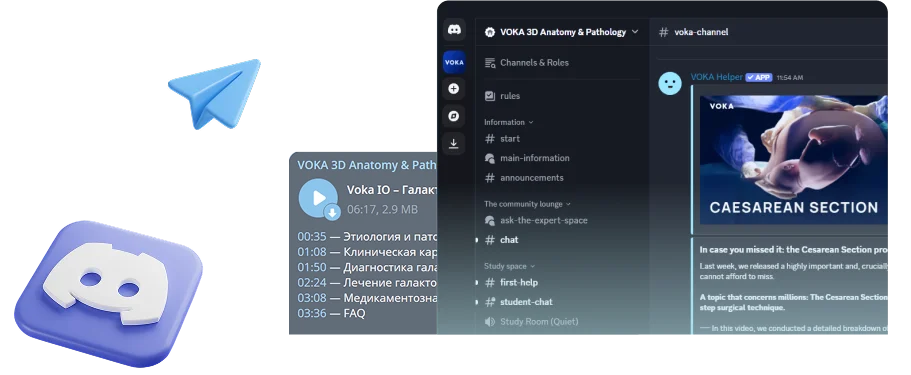Image resolution: width=911 pixels, height=375 pixels.
Task: Click the VOKA Helper avatar
Action: point(670,83)
